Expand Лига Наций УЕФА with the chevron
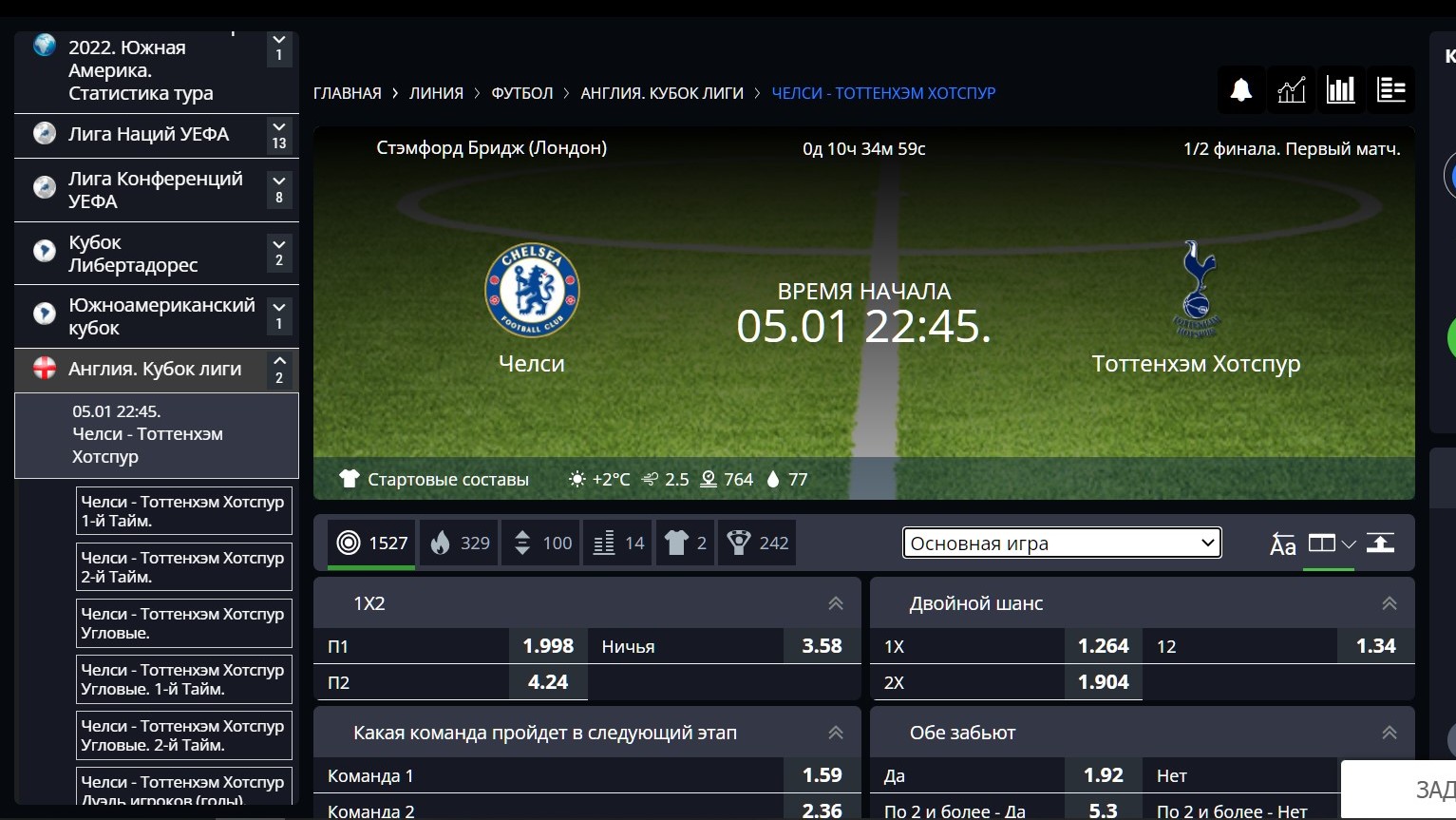Image resolution: width=1456 pixels, height=820 pixels. pos(279,135)
